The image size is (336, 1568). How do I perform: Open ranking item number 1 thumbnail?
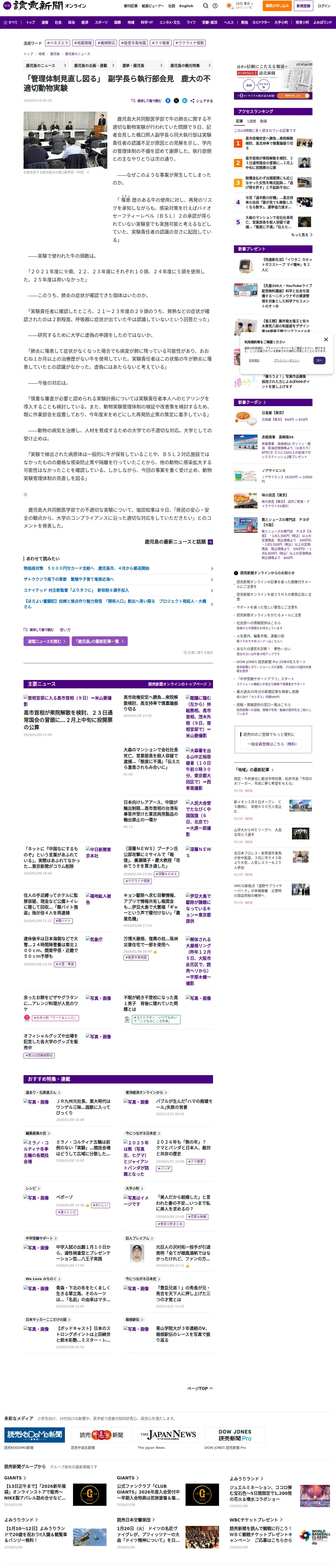305,143
